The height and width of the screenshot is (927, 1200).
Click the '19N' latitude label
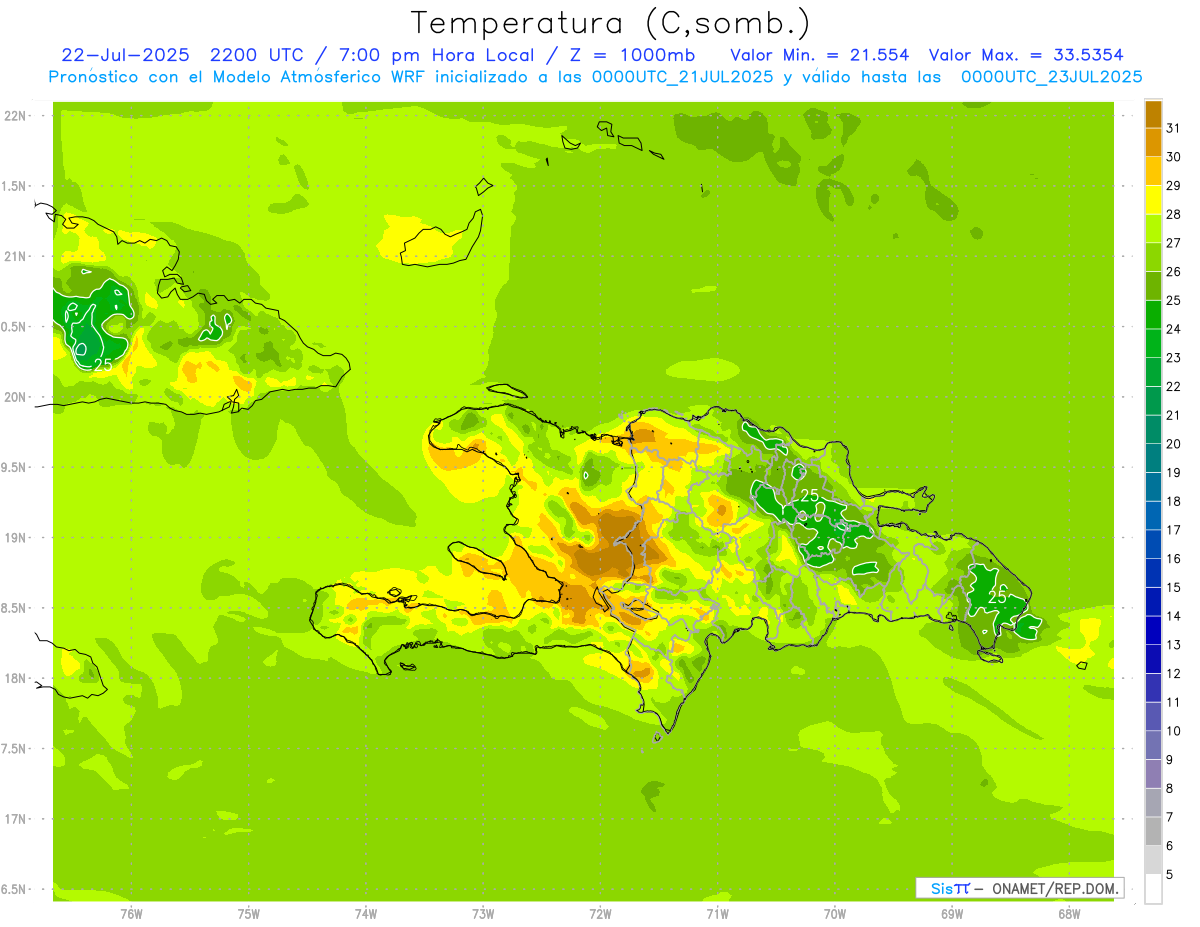point(15,538)
